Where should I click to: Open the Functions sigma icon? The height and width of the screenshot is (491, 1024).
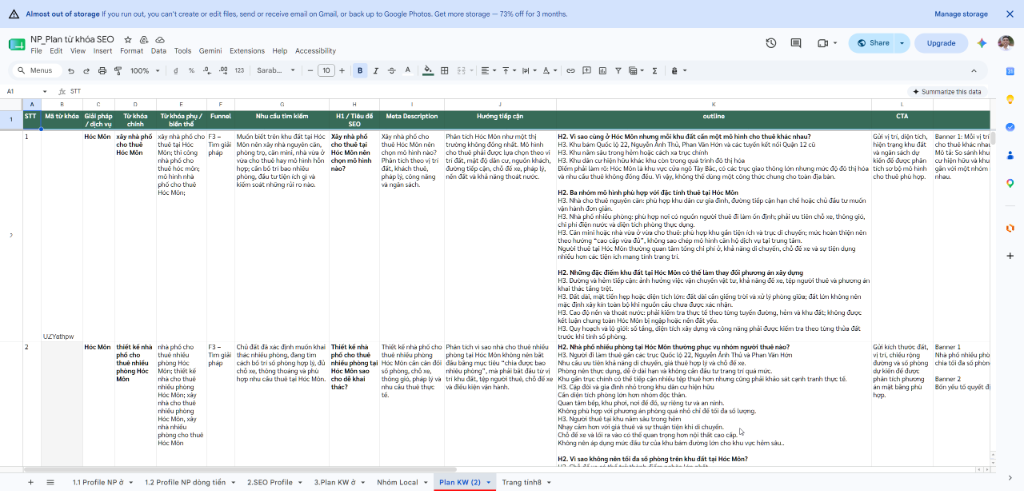click(655, 71)
